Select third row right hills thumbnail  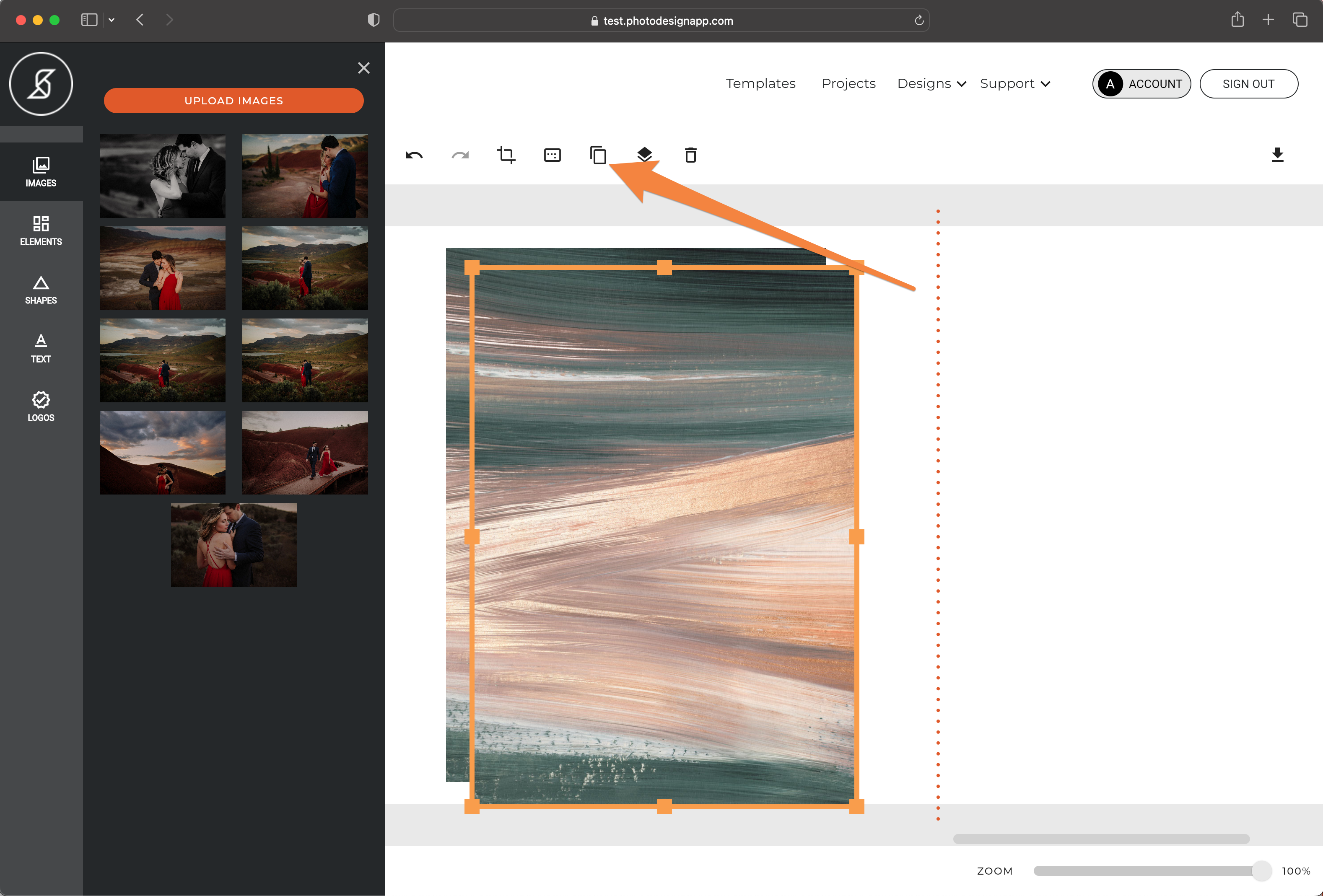tap(305, 360)
